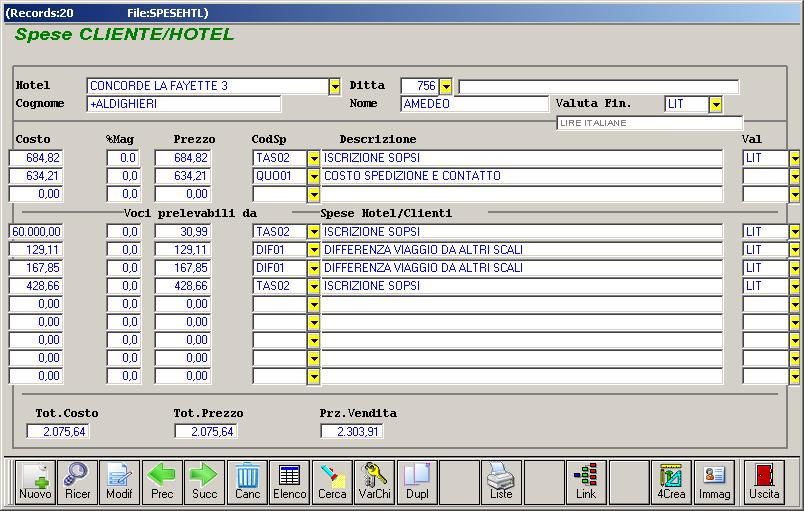Click description COSTO SPEDIZIONE E CONTATTO
The width and height of the screenshot is (804, 511).
click(521, 176)
